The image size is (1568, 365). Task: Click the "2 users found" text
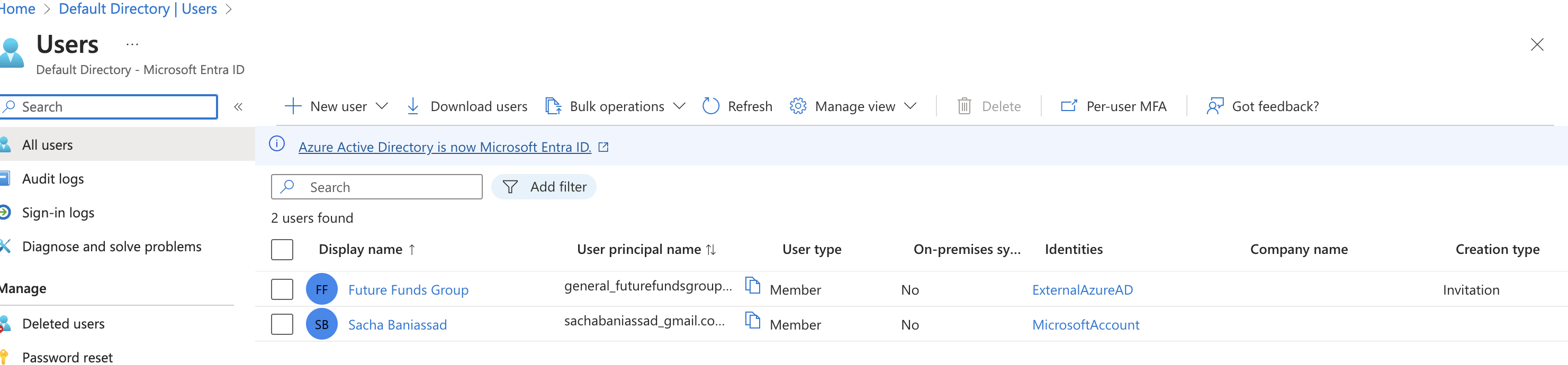click(x=312, y=218)
